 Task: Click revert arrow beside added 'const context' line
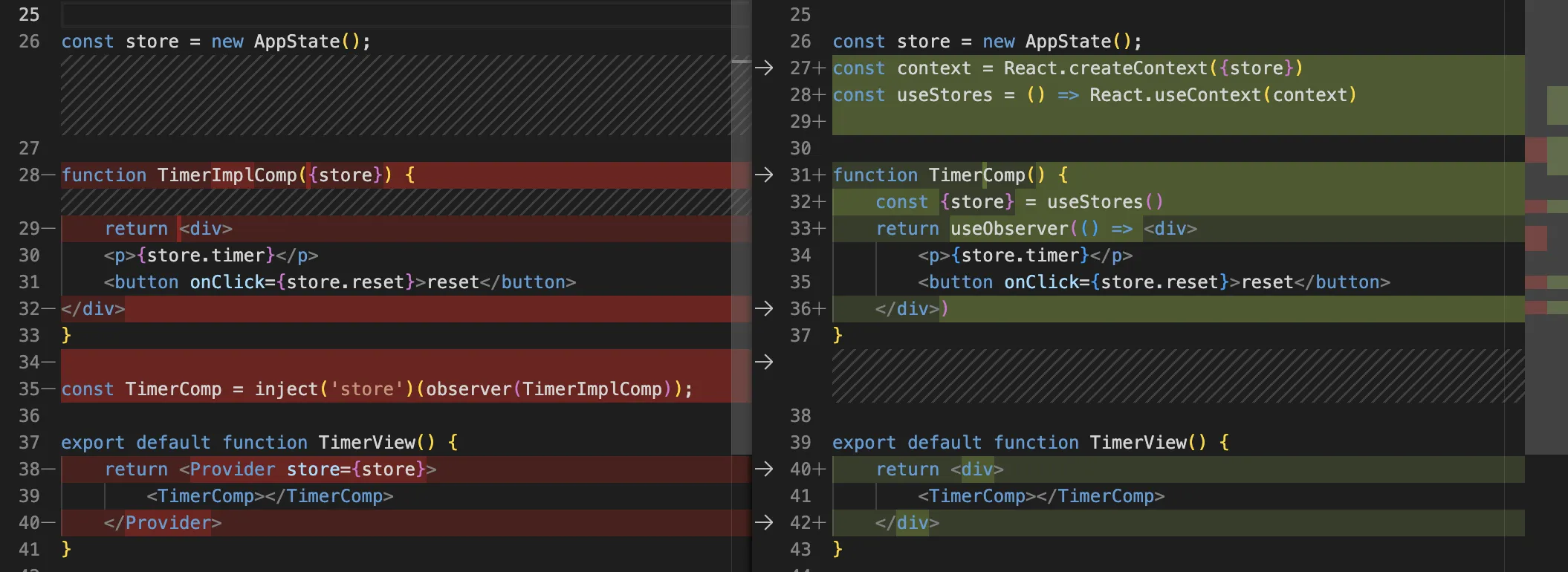(x=764, y=68)
